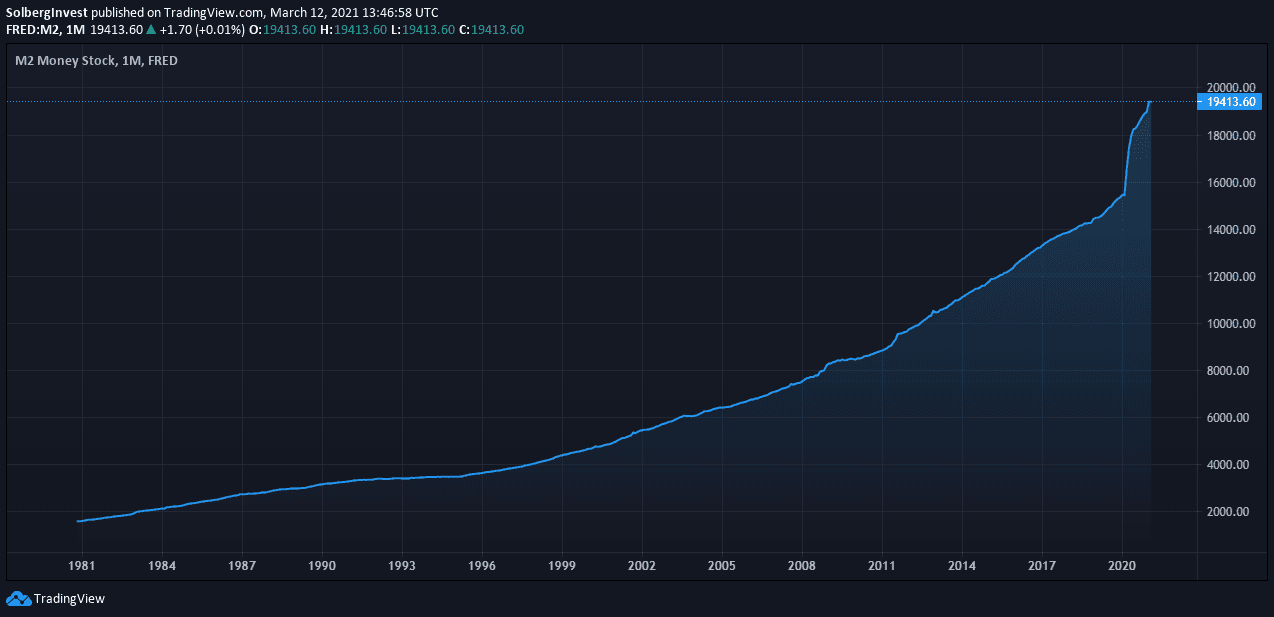The width and height of the screenshot is (1274, 617).
Task: Click the High value H:19413.60
Action: tap(353, 29)
